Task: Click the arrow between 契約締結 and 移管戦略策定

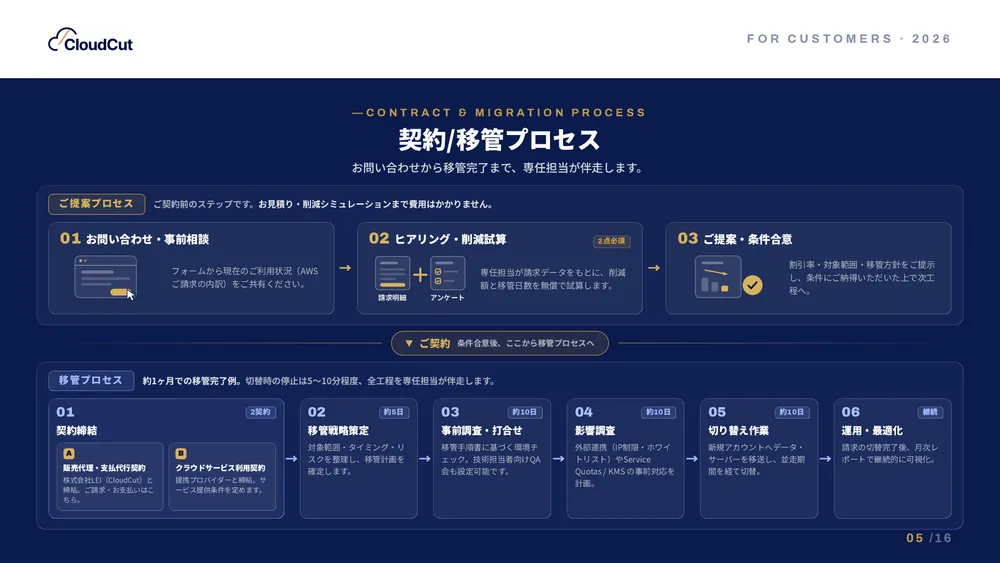Action: coord(291,458)
